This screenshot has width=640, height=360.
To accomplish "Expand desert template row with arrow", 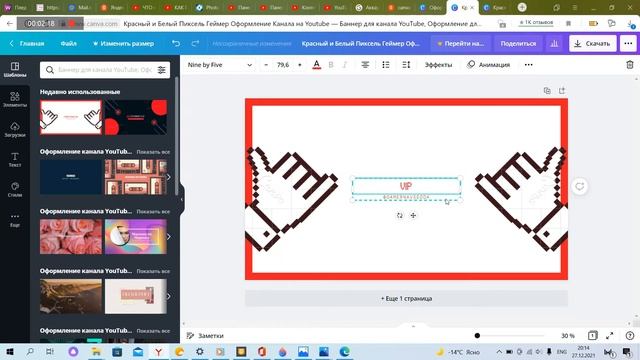I will pyautogui.click(x=168, y=296).
